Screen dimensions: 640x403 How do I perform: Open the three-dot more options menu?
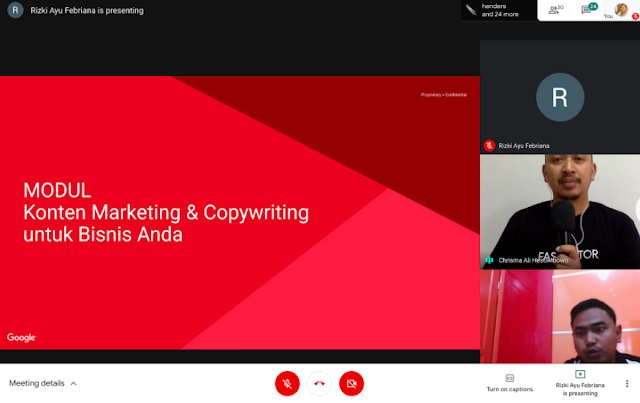point(627,383)
